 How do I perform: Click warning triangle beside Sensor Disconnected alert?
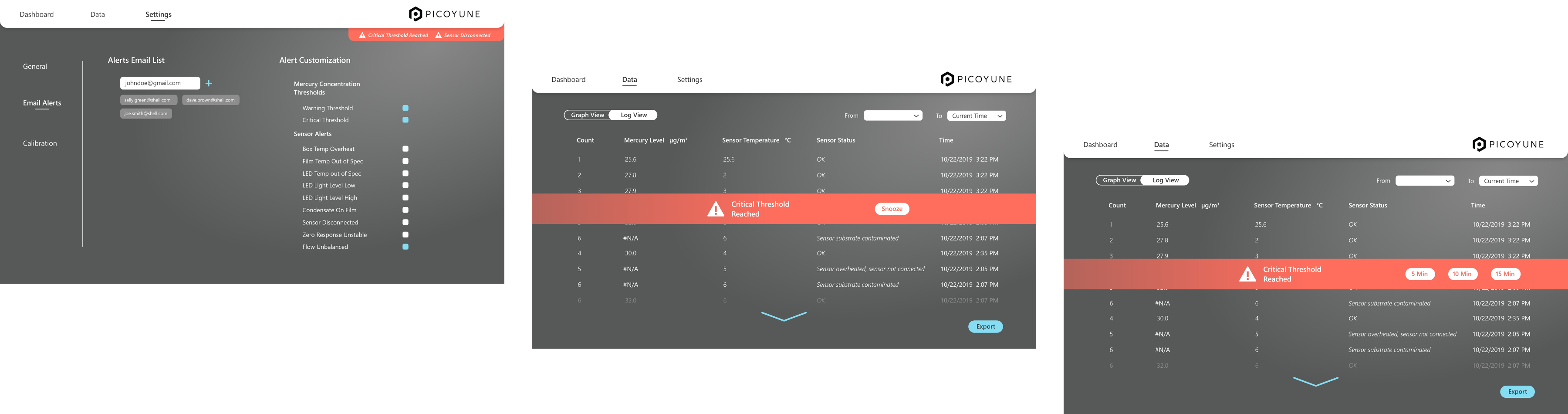point(438,35)
